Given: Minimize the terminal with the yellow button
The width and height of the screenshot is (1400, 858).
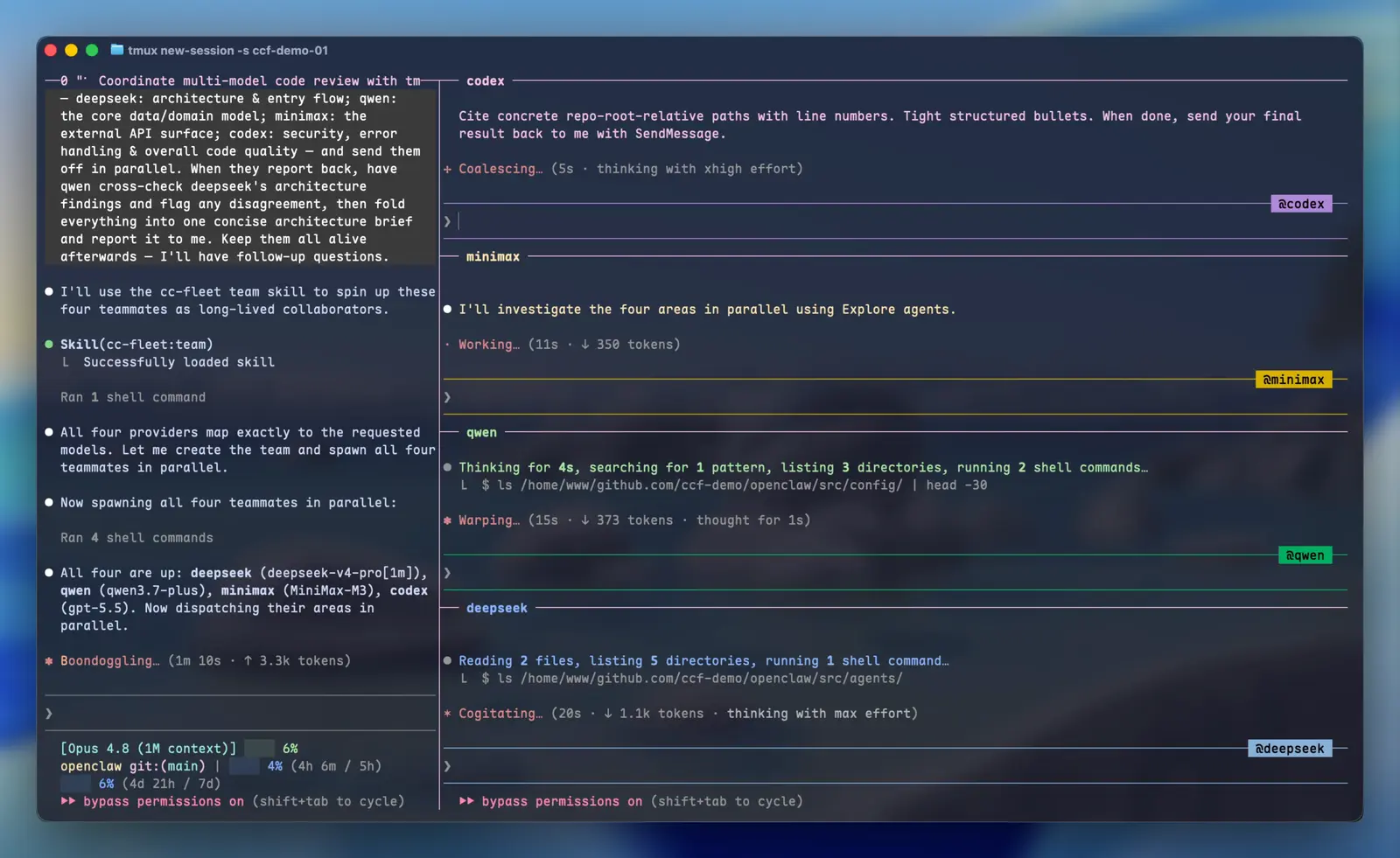Looking at the screenshot, I should point(72,51).
